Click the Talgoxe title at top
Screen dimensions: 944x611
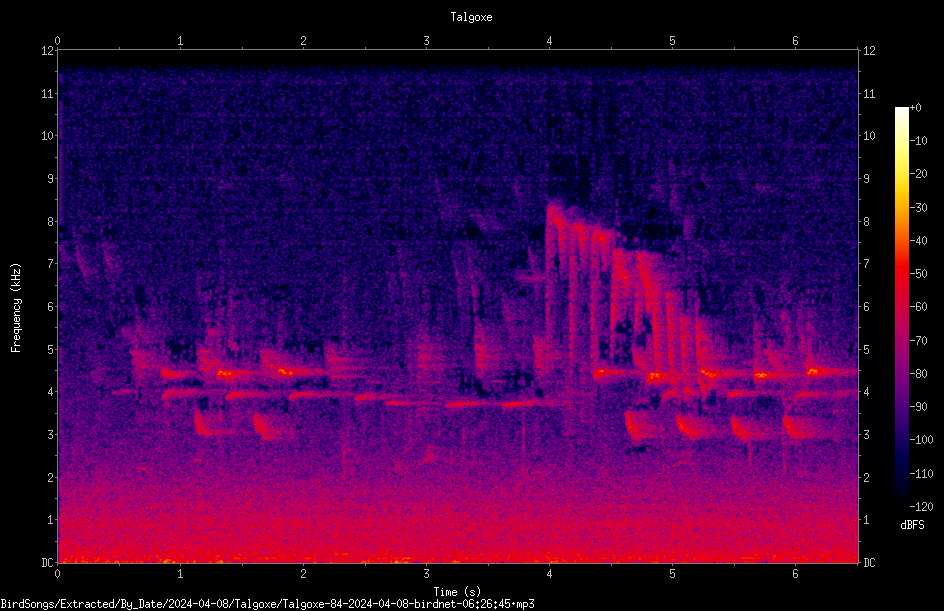click(471, 17)
